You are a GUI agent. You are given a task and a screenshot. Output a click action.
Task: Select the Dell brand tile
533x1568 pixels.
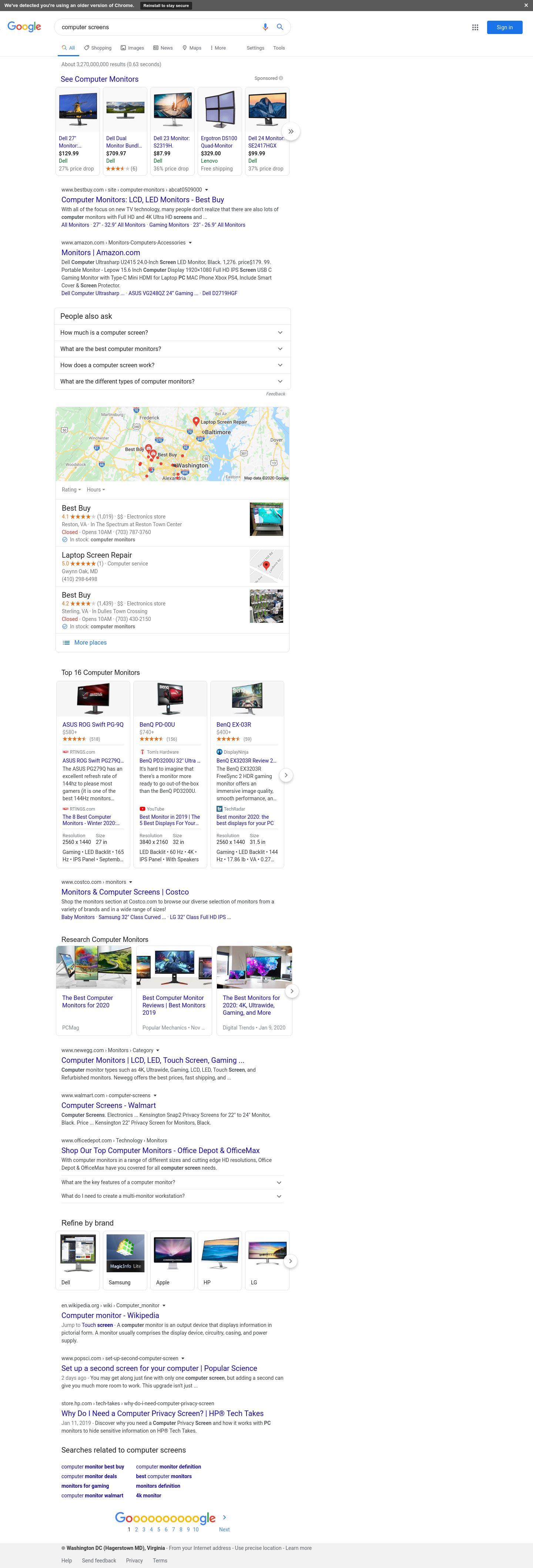(77, 1260)
